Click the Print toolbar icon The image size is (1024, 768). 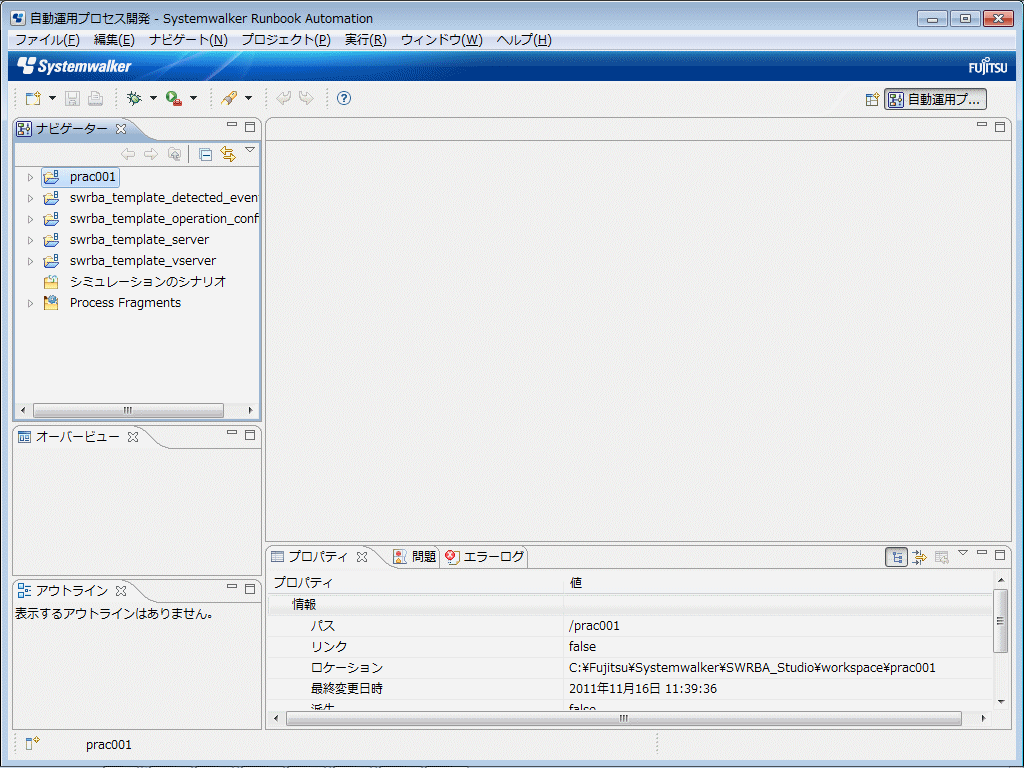coord(95,99)
